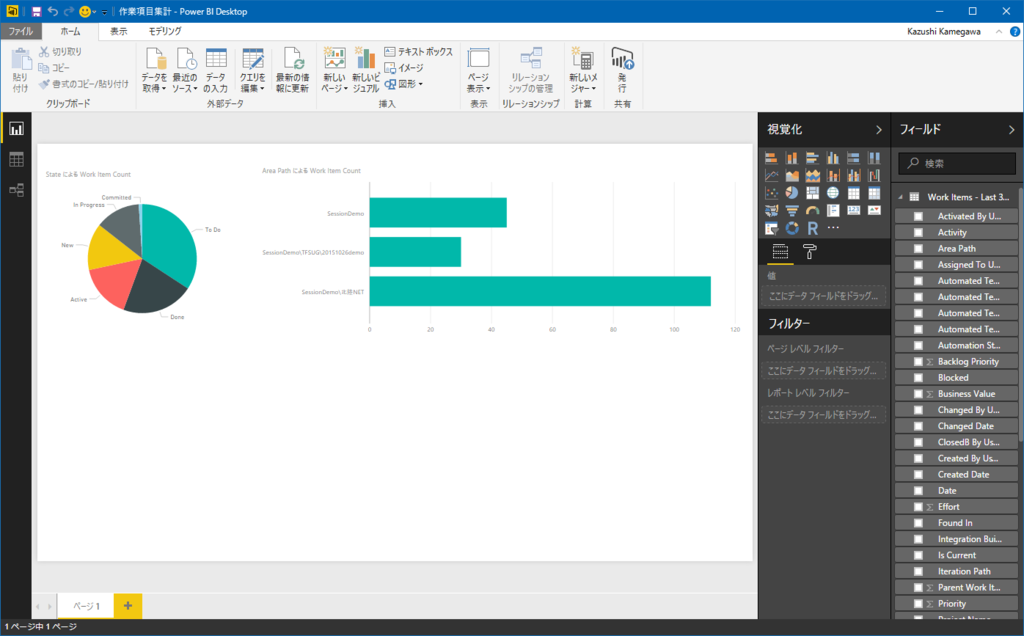This screenshot has height=636, width=1024.
Task: Check the Activity field
Action: click(918, 232)
